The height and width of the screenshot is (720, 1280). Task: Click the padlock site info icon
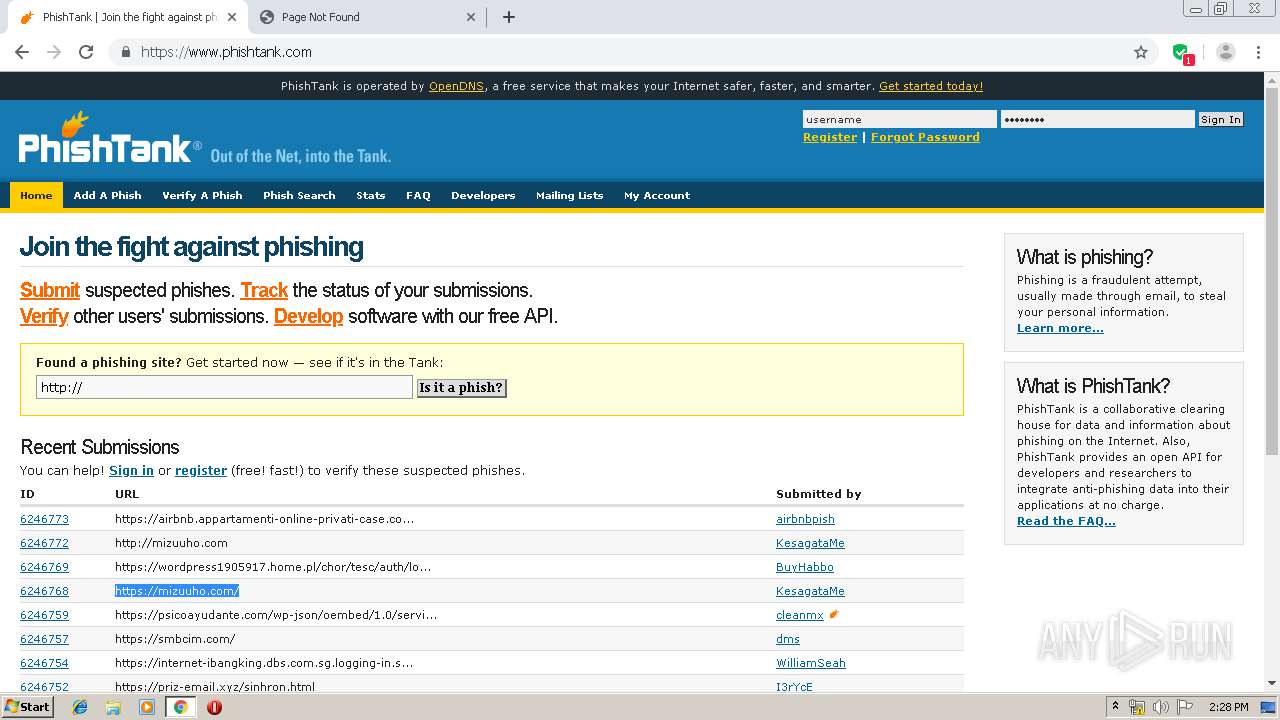pos(125,52)
